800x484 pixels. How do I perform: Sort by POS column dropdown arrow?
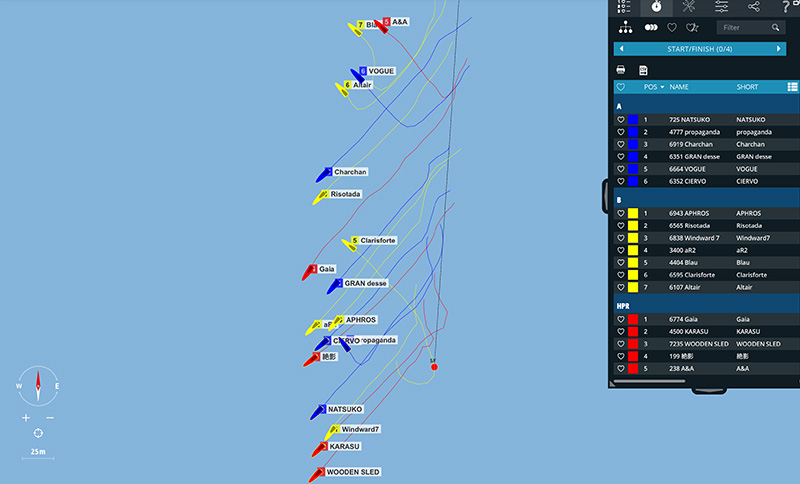(663, 87)
